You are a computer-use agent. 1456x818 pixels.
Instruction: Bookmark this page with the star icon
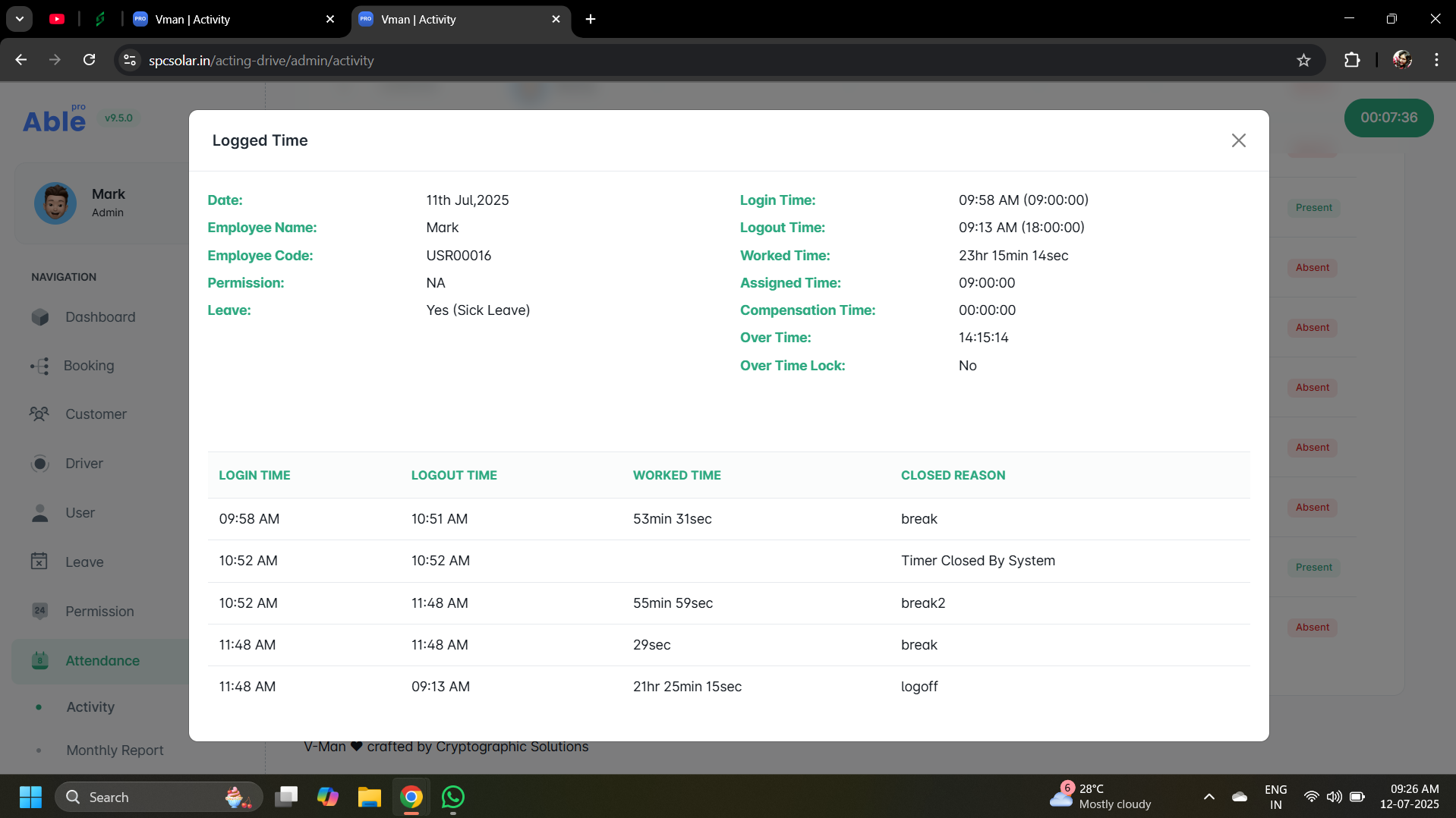click(1303, 61)
